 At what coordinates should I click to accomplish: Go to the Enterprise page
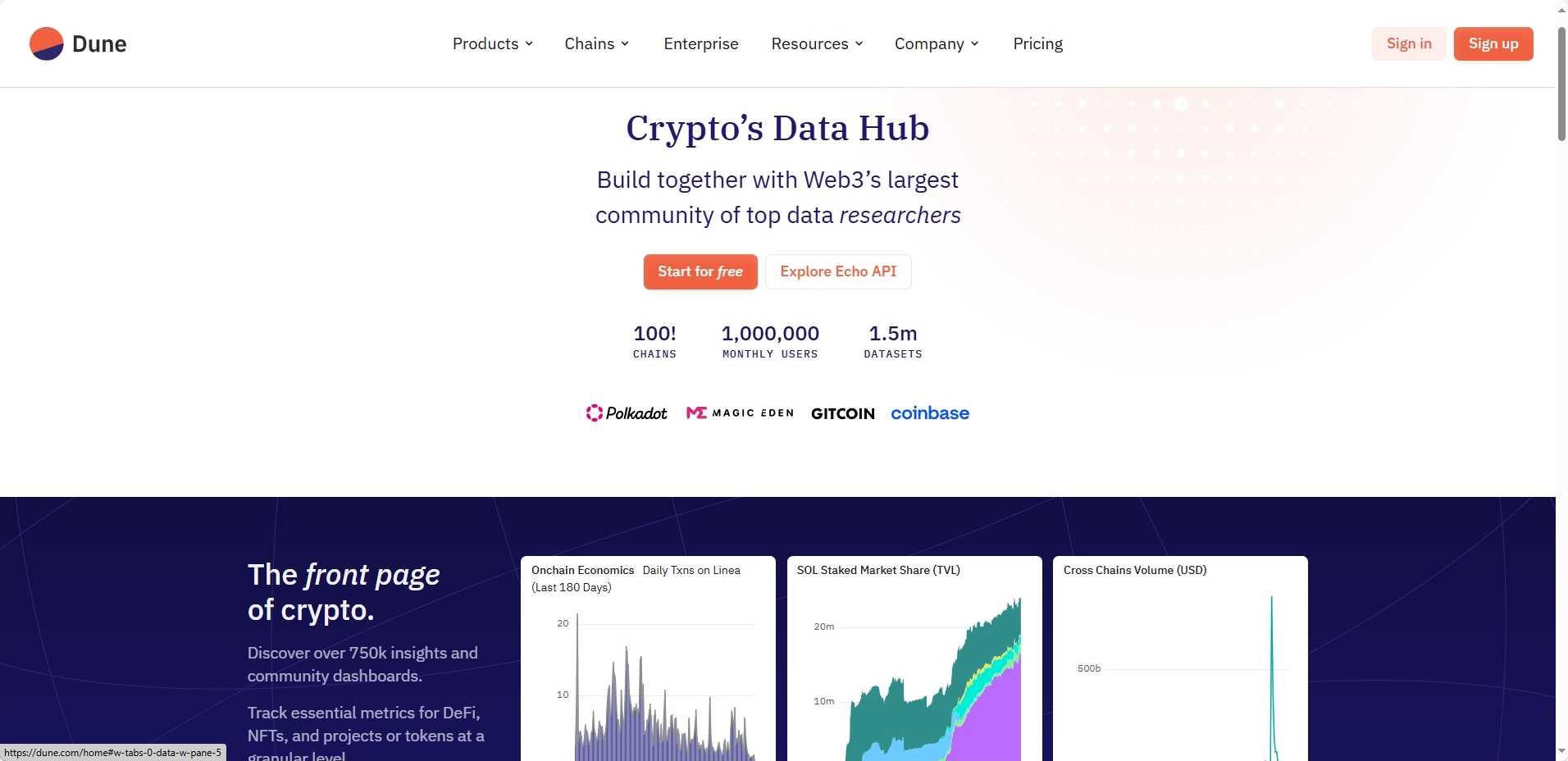700,44
